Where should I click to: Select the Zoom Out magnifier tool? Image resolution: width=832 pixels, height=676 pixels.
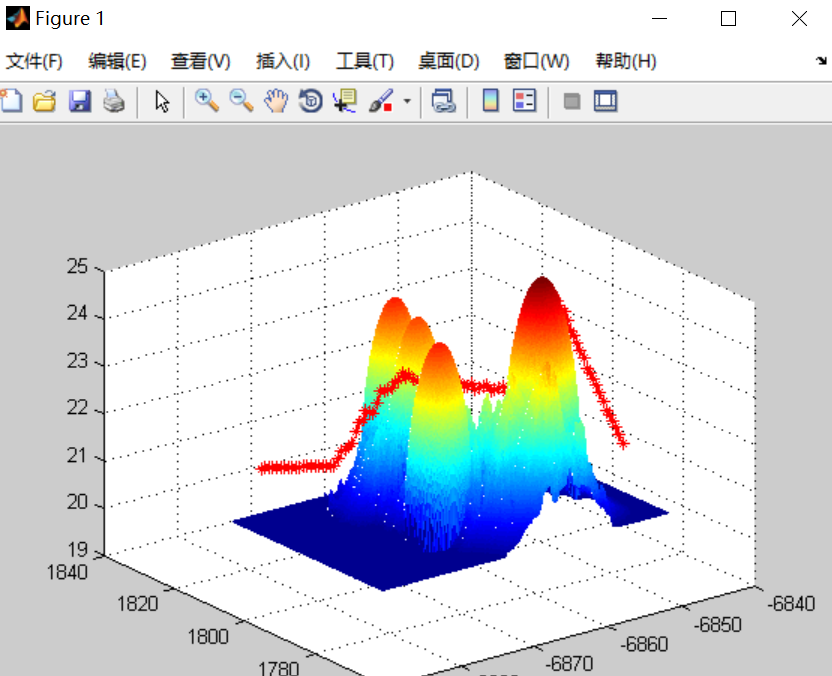(241, 101)
